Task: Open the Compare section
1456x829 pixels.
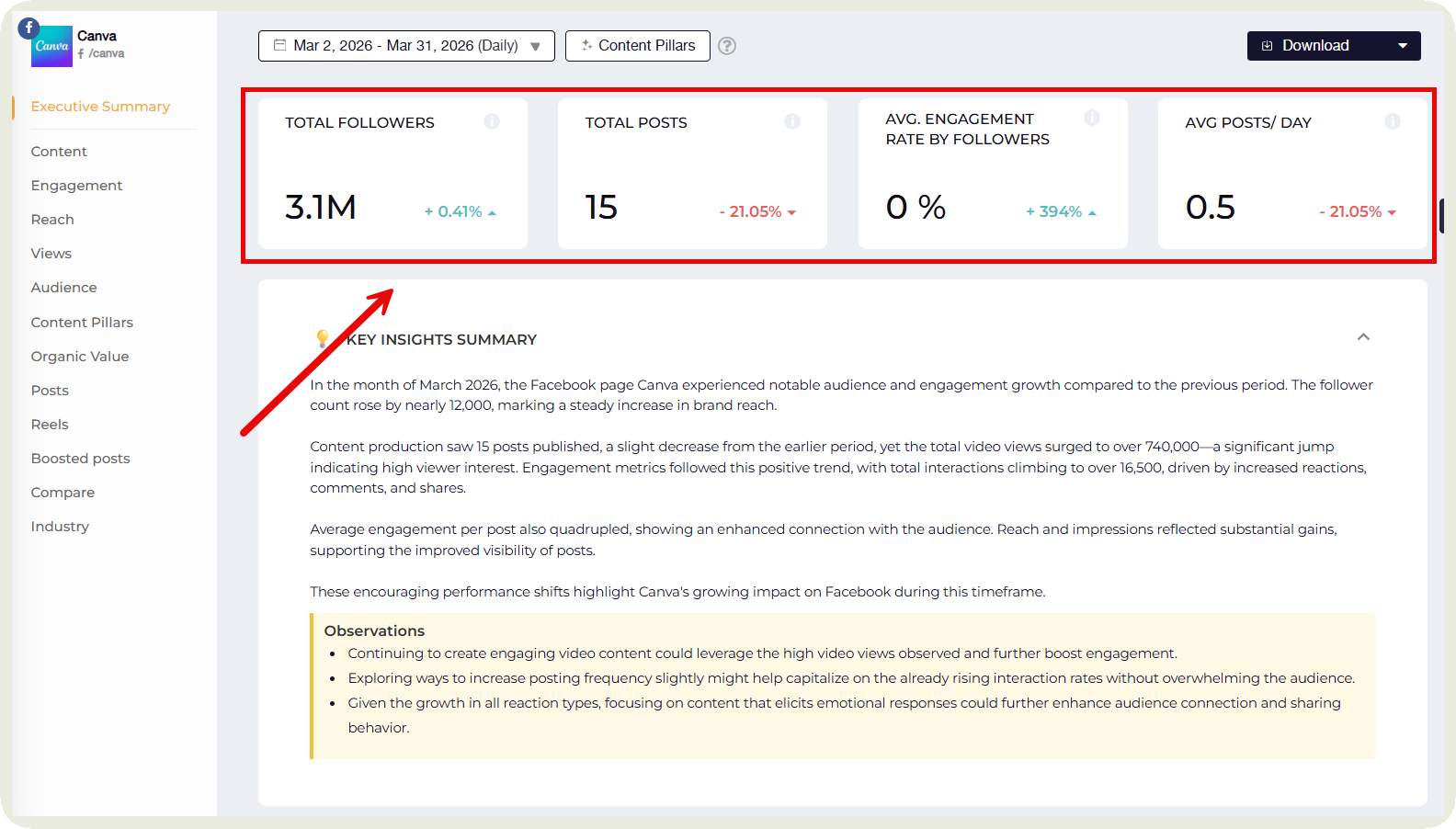Action: [x=63, y=493]
